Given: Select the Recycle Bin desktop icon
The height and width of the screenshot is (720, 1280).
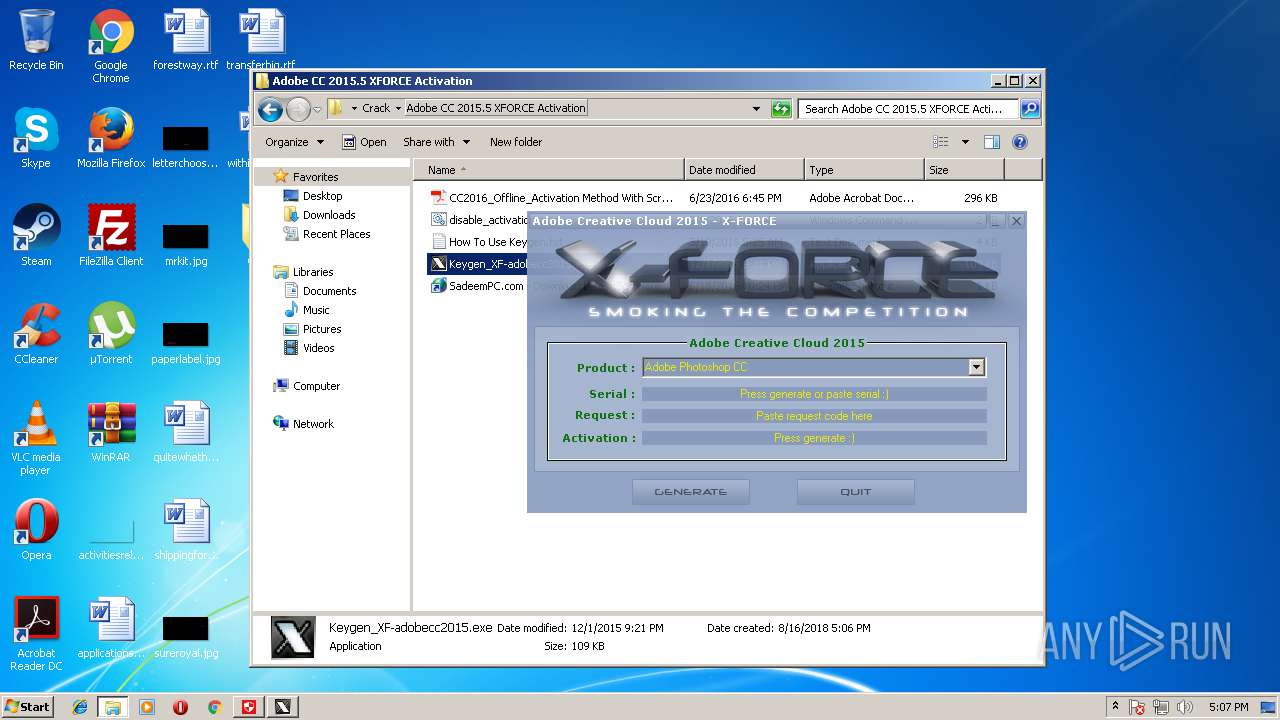Looking at the screenshot, I should click(36, 40).
